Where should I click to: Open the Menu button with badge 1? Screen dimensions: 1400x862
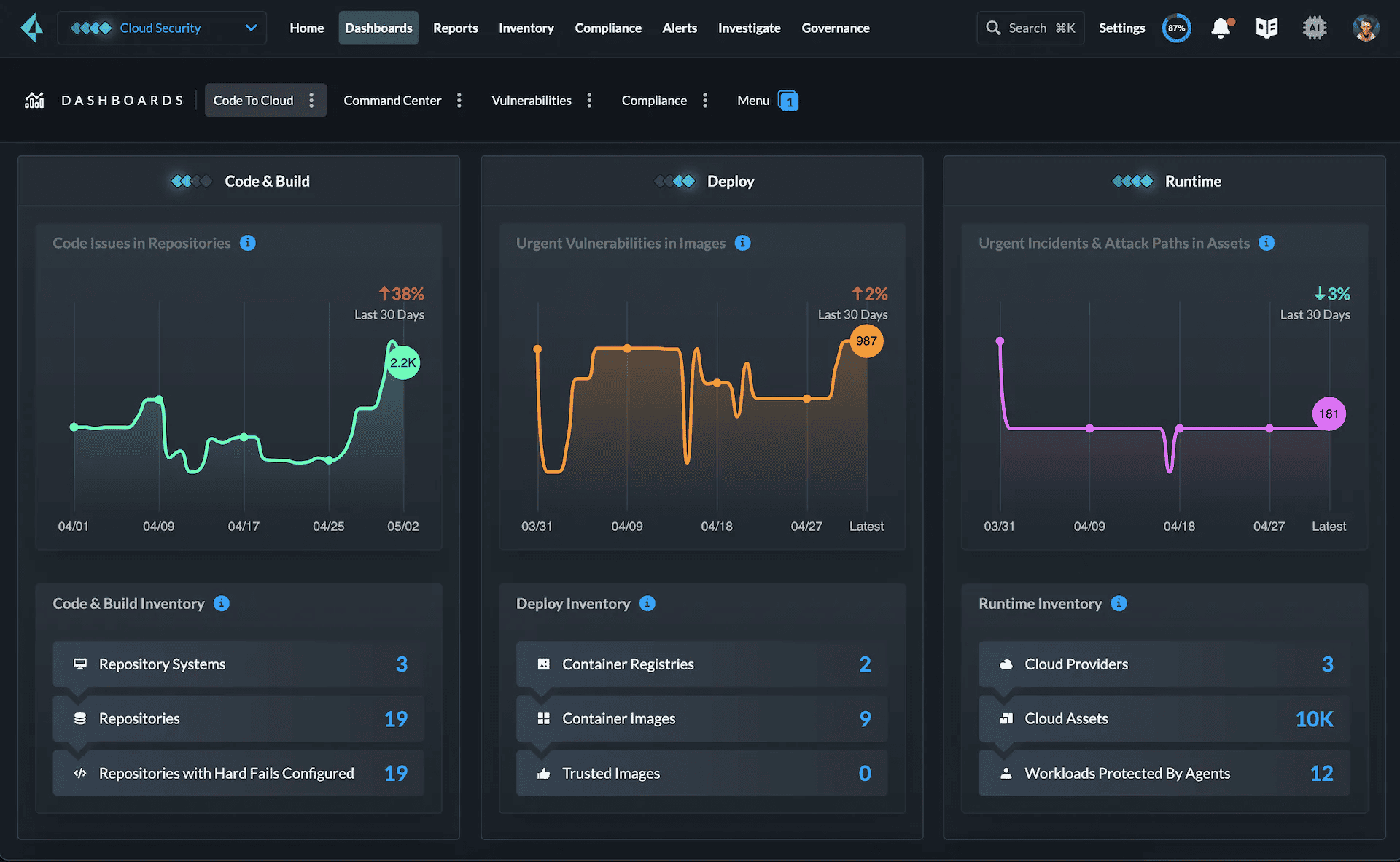pos(767,101)
